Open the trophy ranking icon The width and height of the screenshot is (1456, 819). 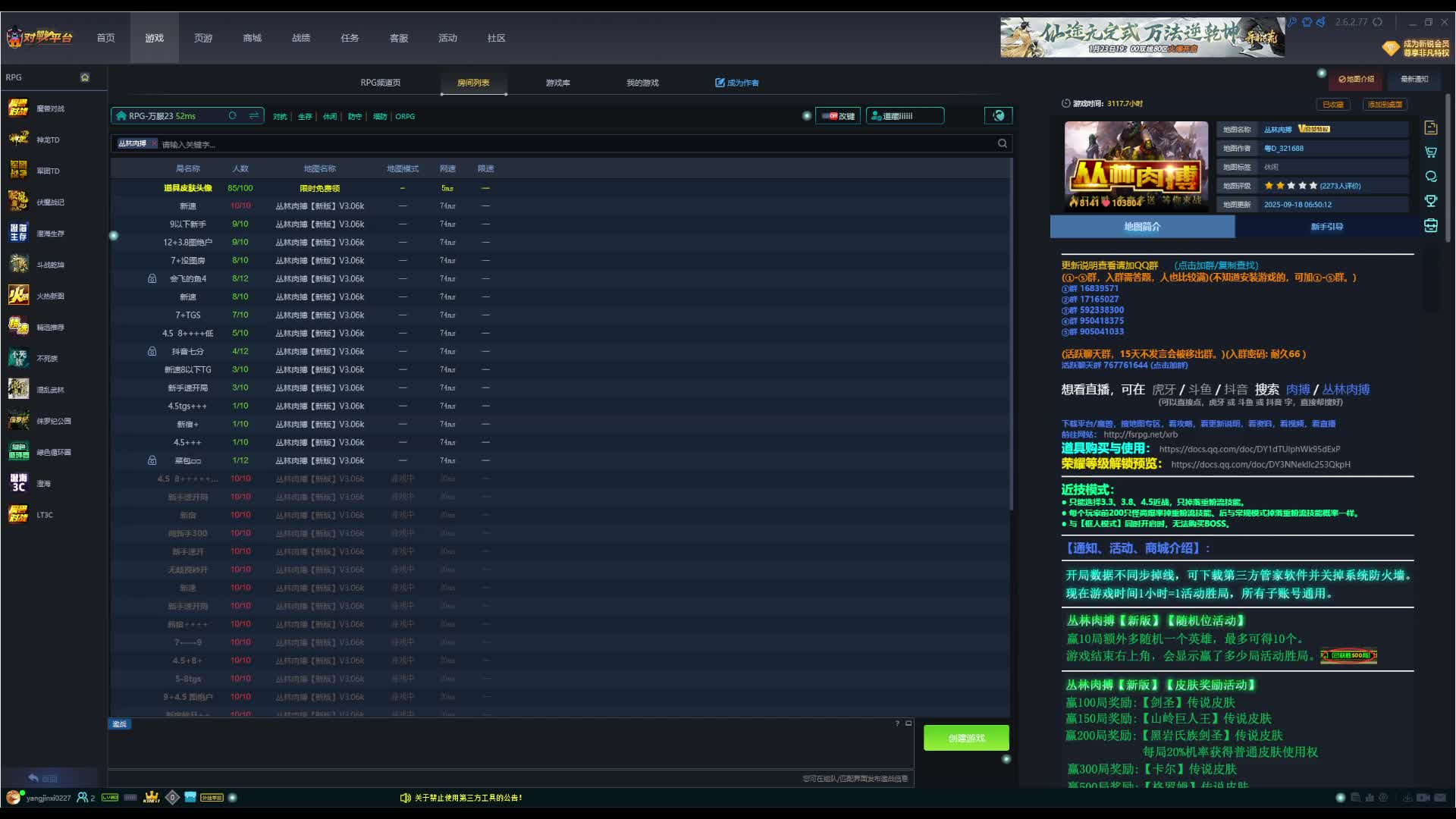pos(1431,201)
